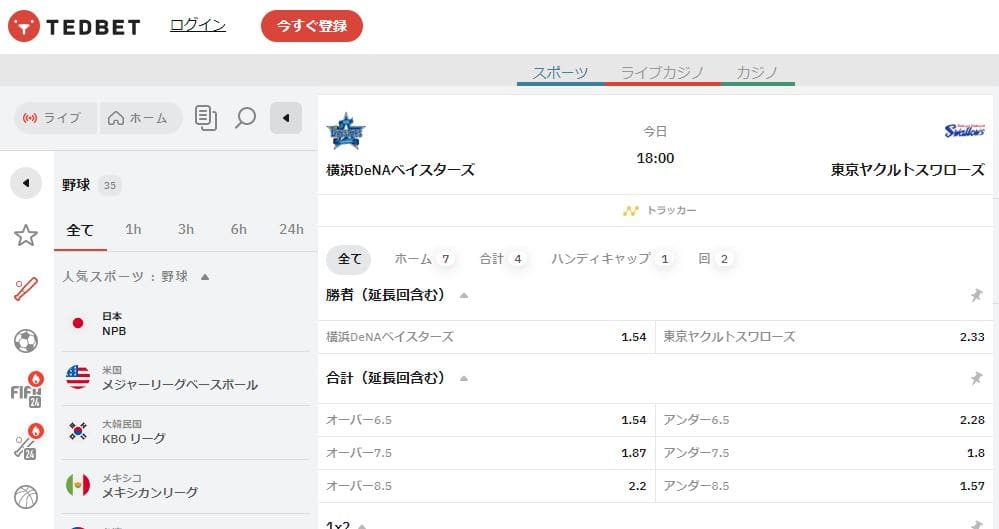Click 東京ヤクルトスワローズ team name in header
Screen dimensions: 999x529
(x=907, y=170)
